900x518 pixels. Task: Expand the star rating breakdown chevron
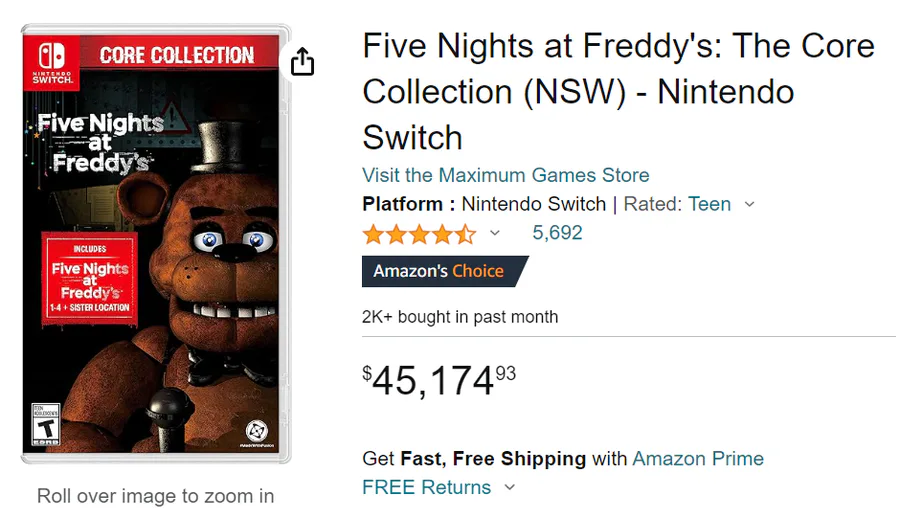[x=494, y=234]
